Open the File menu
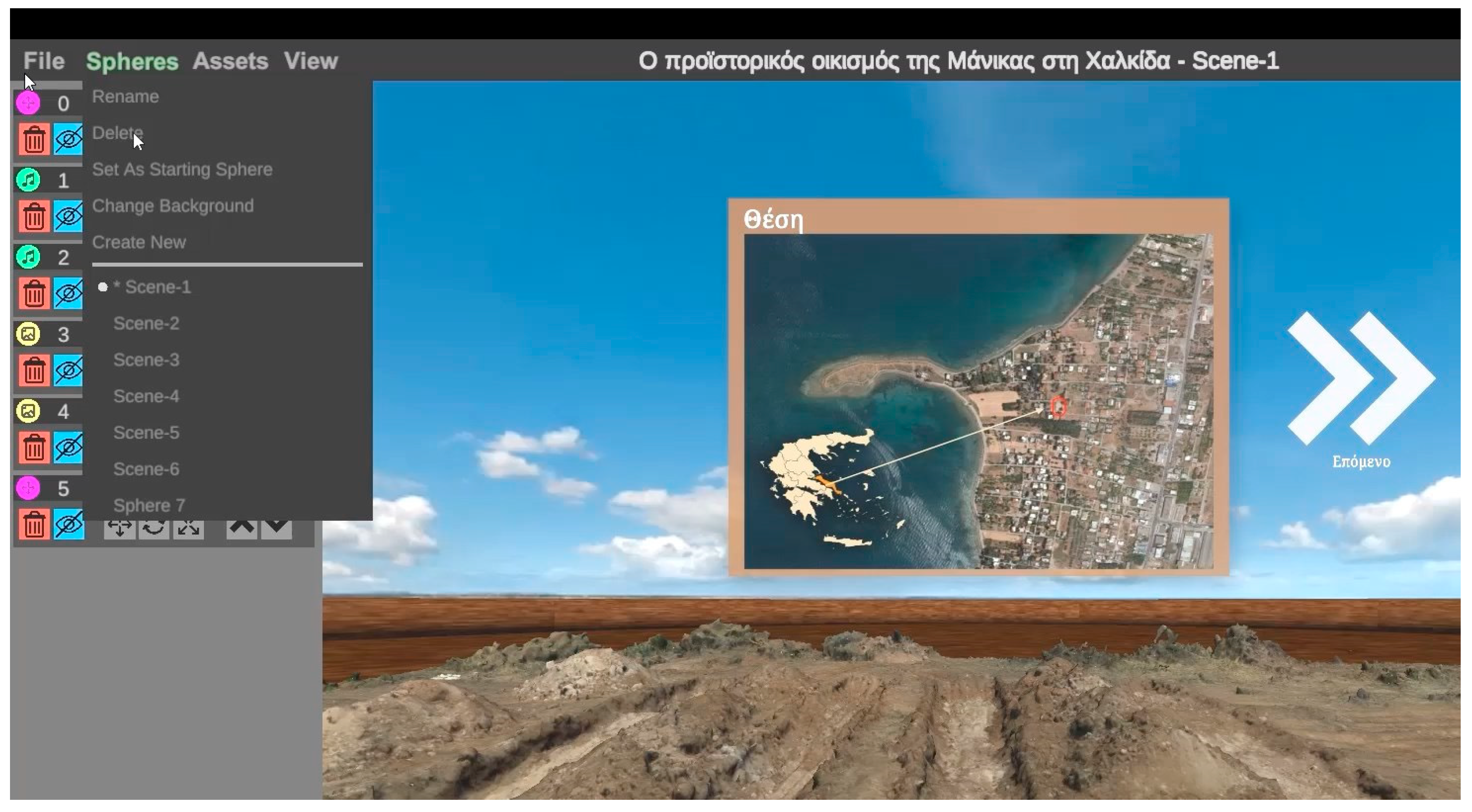This screenshot has height=812, width=1472. coord(44,61)
